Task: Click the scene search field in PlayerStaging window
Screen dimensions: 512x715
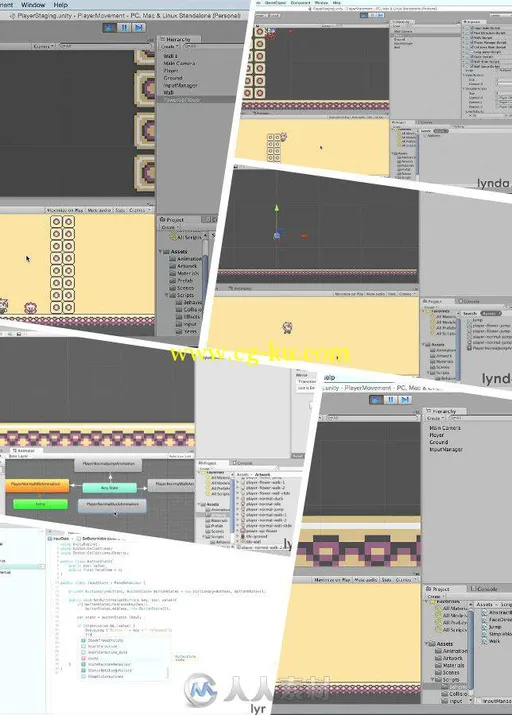Action: coord(105,46)
